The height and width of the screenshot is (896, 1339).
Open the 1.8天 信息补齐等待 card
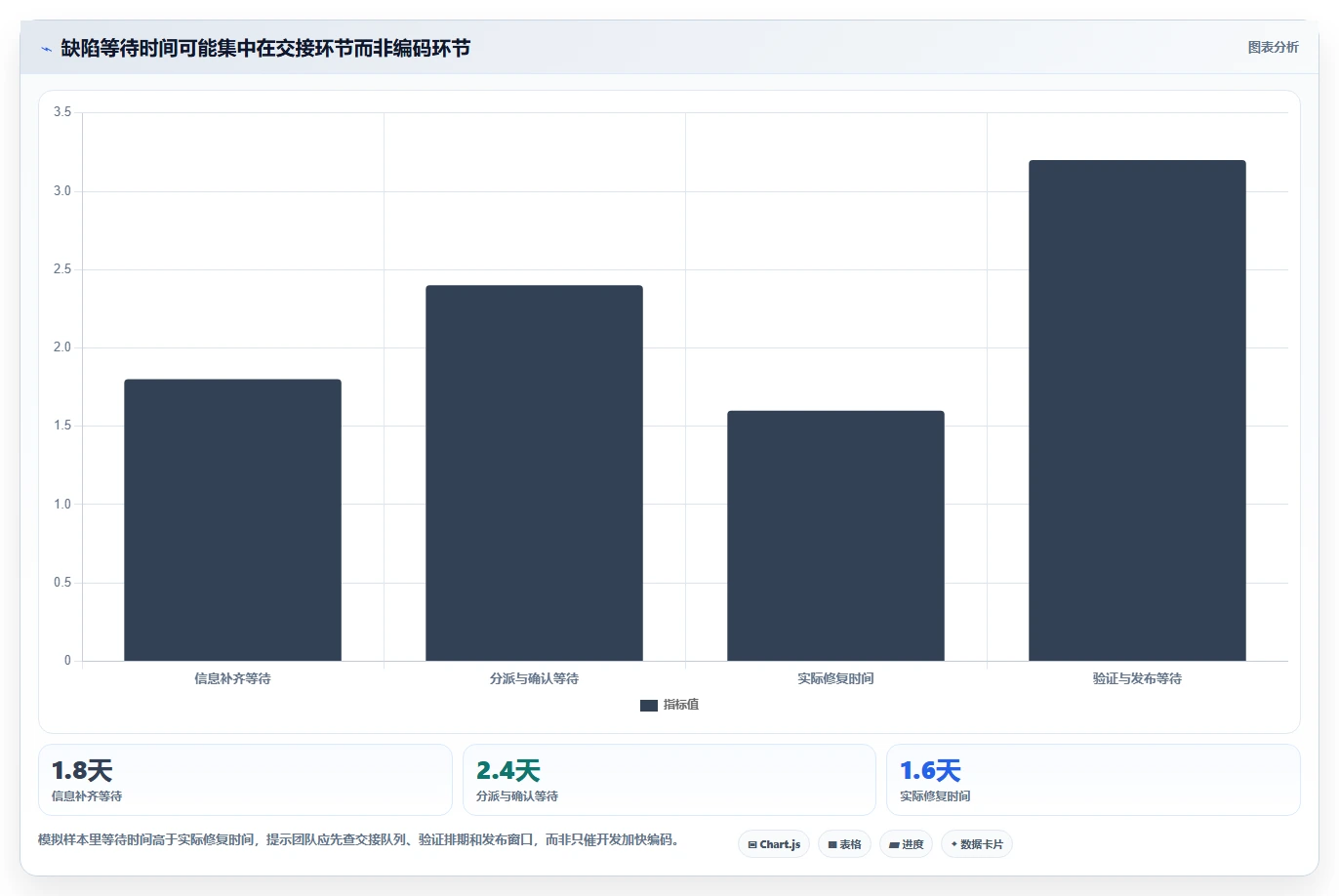(245, 780)
